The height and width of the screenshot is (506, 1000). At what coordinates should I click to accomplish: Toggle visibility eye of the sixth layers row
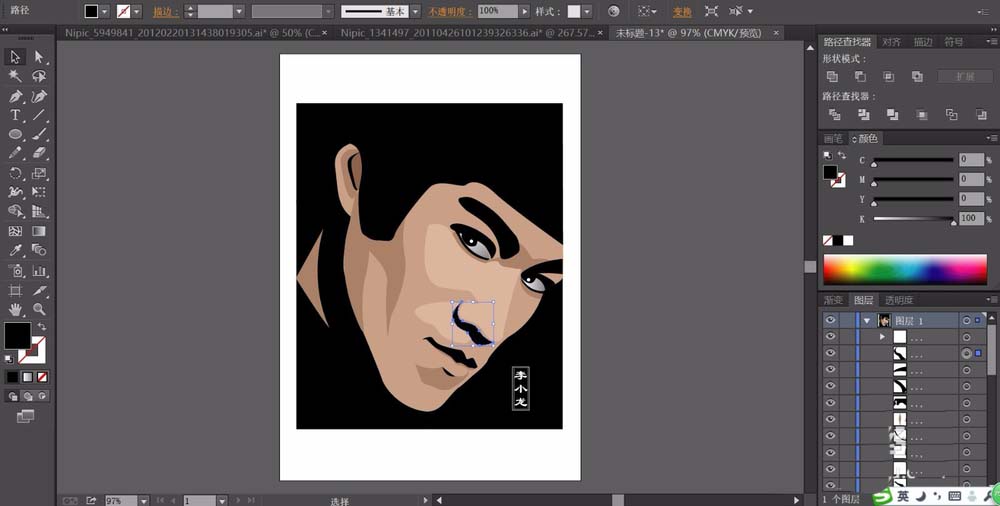click(x=830, y=403)
